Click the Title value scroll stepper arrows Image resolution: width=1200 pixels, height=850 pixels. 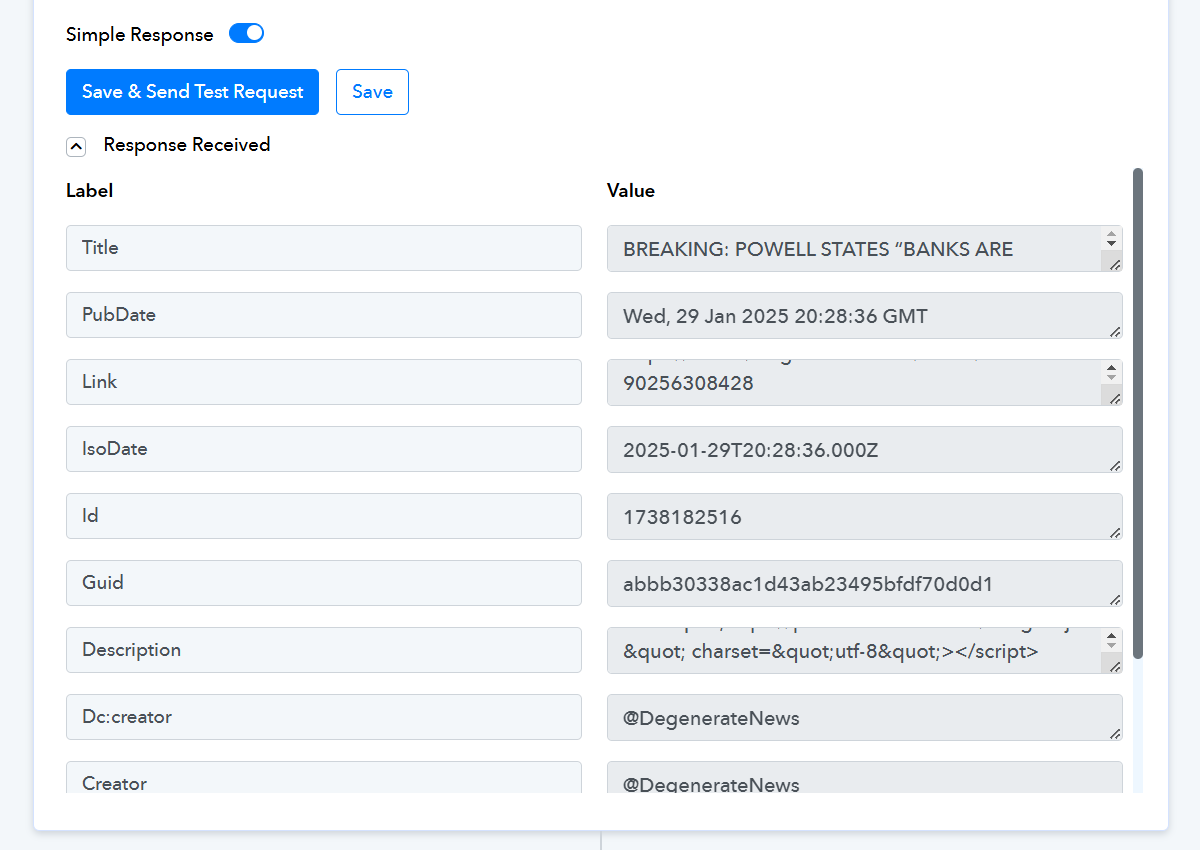coord(1111,239)
